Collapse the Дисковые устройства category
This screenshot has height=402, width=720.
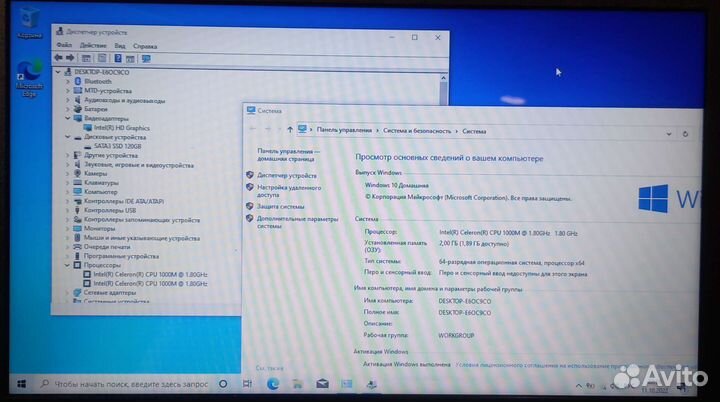click(x=68, y=137)
